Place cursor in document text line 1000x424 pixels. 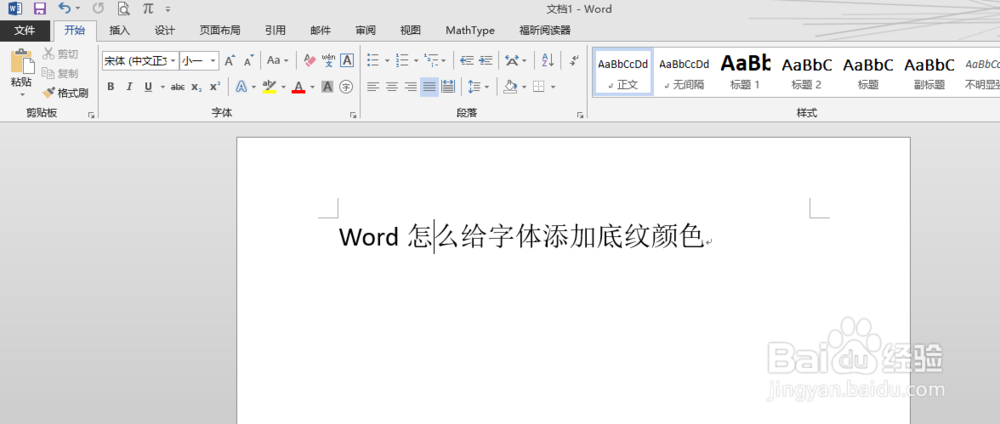520,237
